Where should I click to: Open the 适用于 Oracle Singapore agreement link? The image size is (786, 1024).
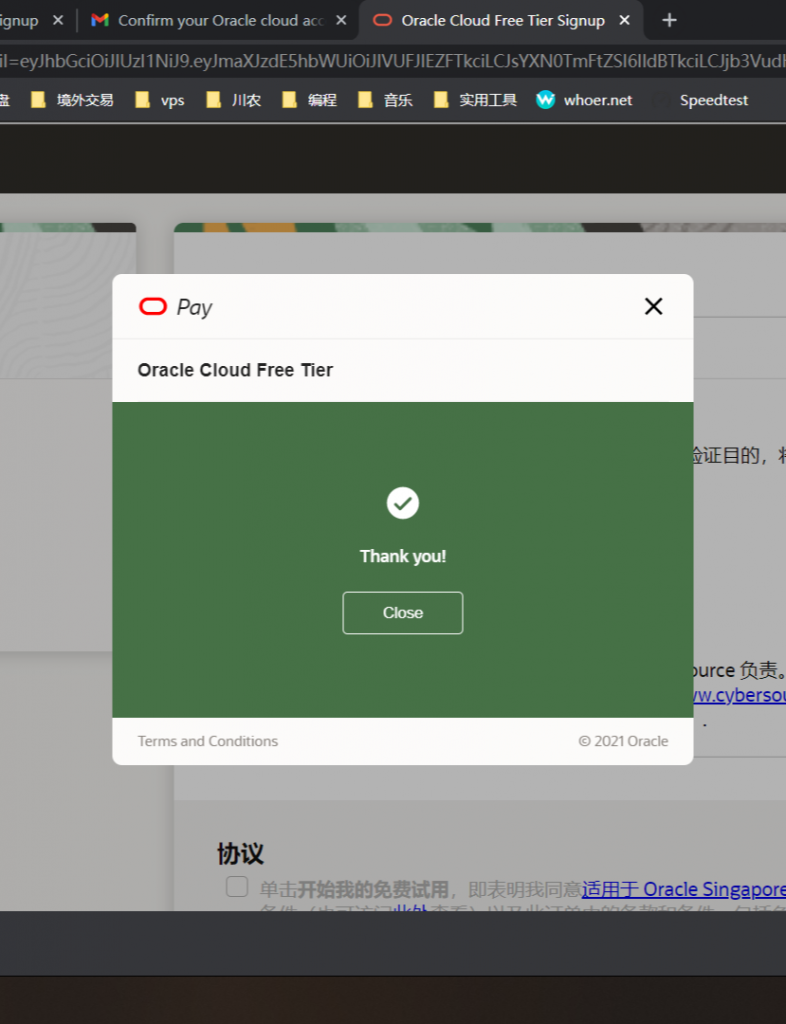(x=684, y=889)
